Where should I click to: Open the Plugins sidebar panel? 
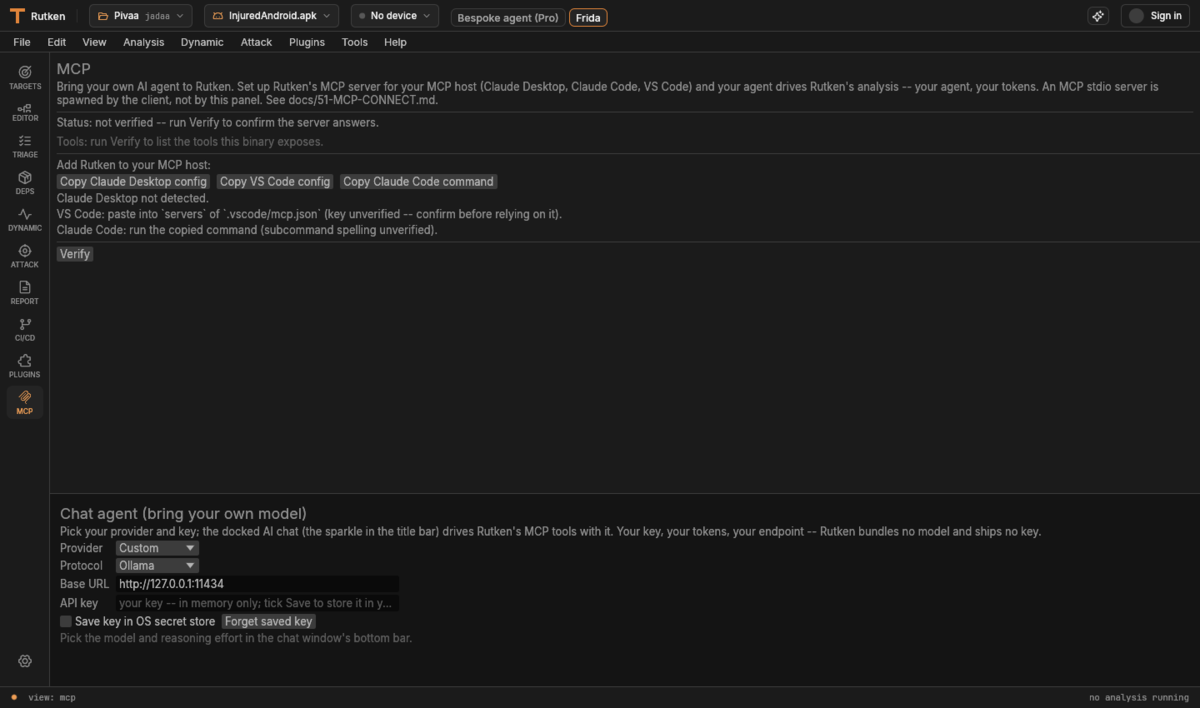coord(25,366)
